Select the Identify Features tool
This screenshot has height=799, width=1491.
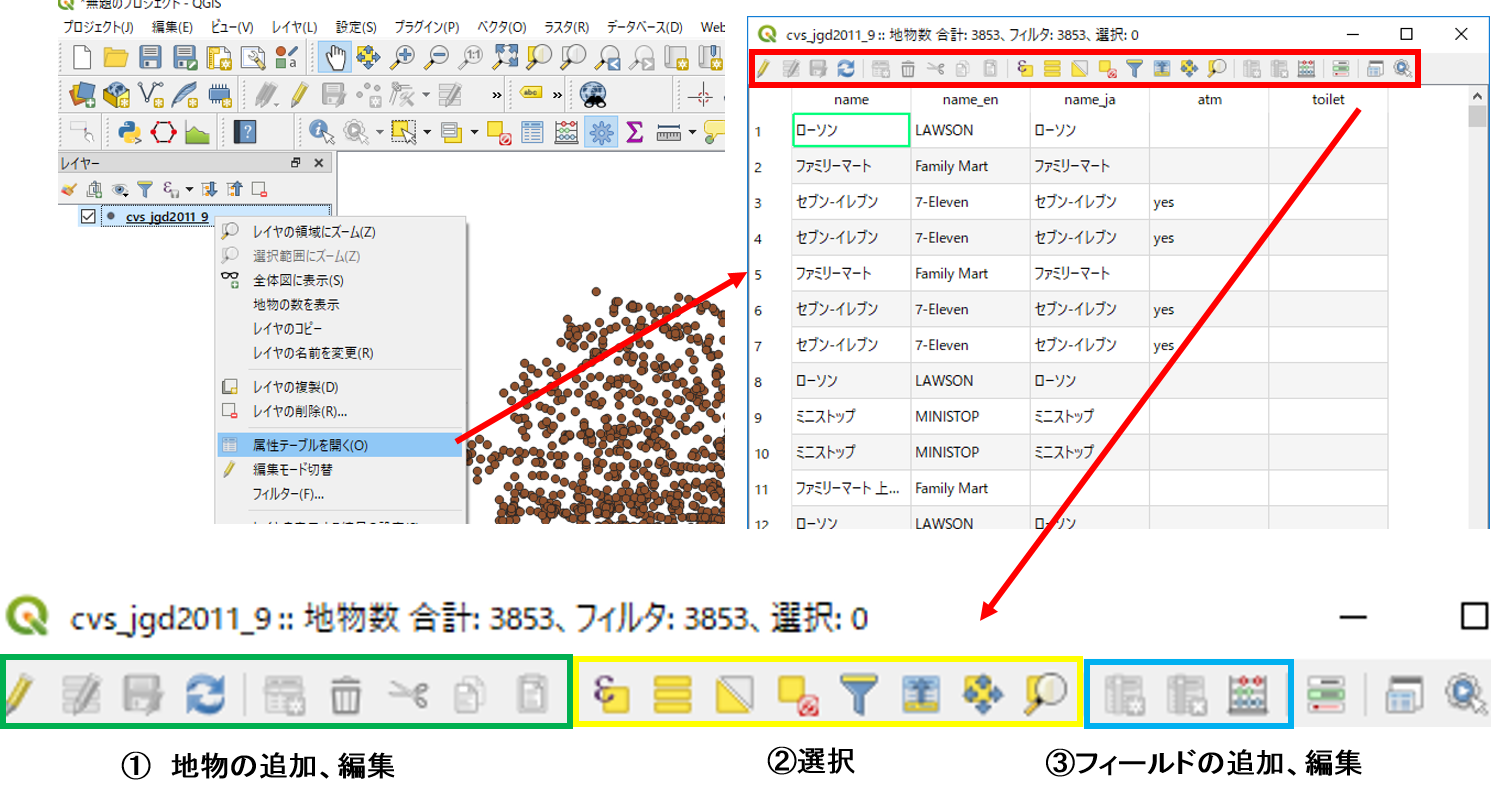[322, 132]
